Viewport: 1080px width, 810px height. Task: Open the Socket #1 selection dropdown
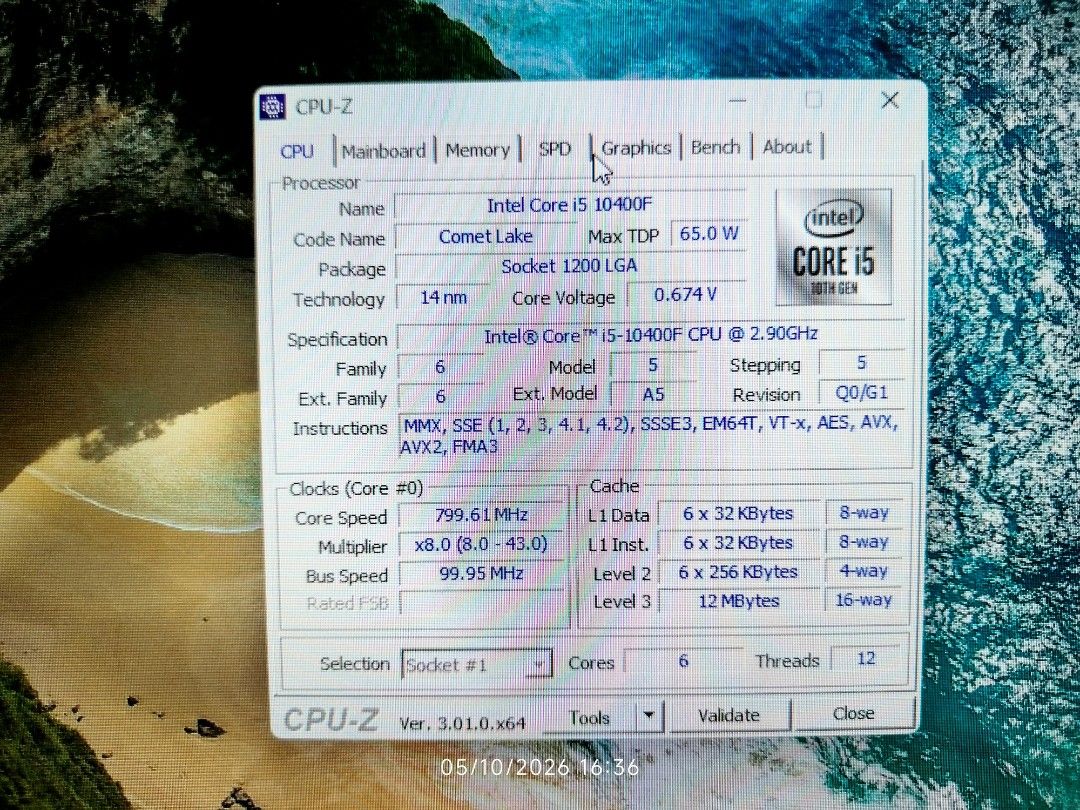[x=477, y=665]
